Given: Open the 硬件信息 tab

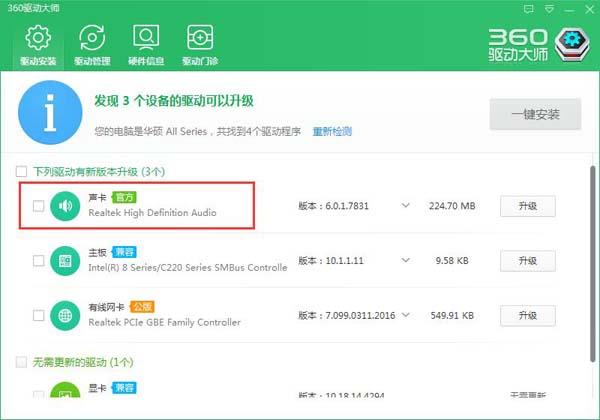Looking at the screenshot, I should [146, 45].
